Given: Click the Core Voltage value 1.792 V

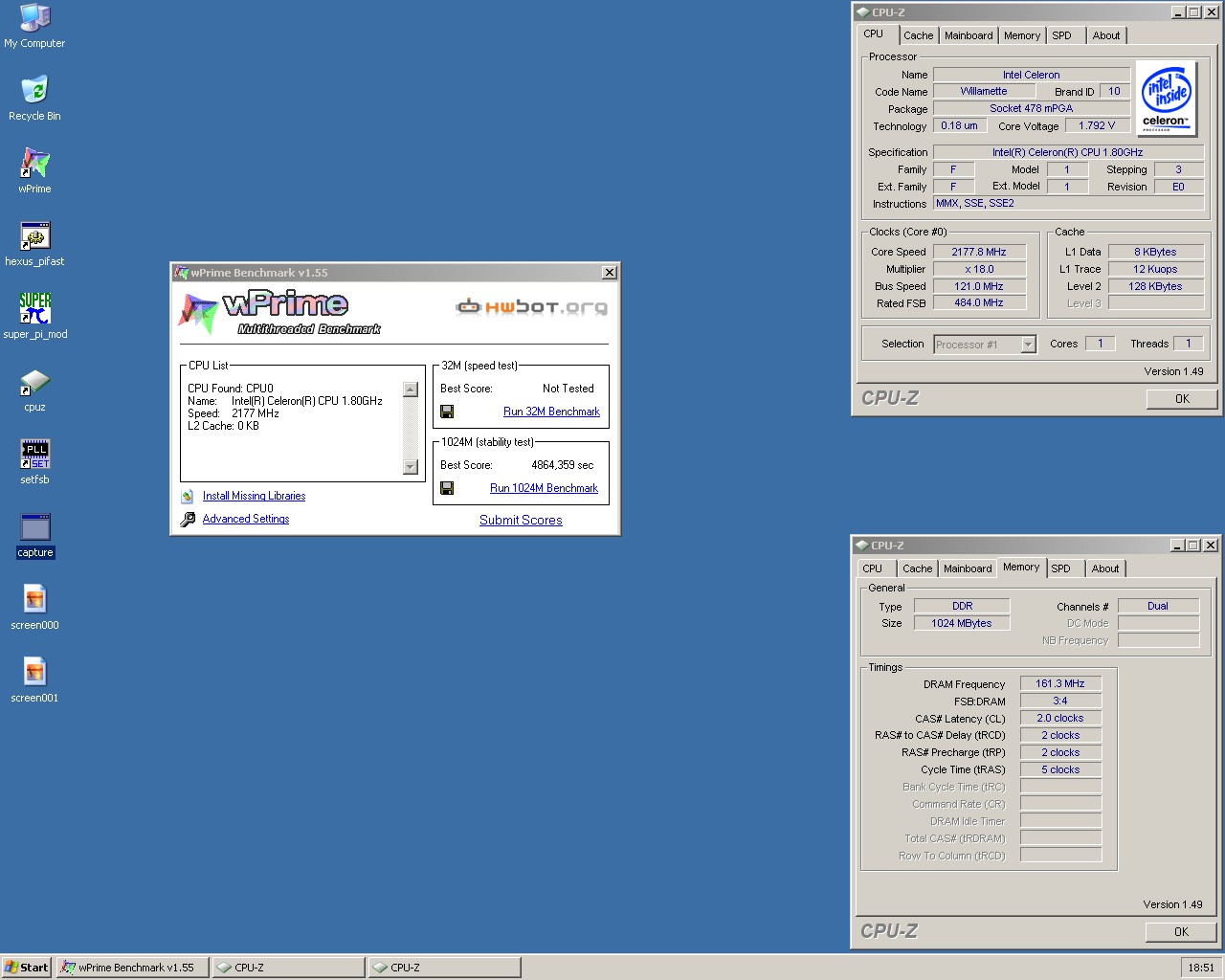Looking at the screenshot, I should pyautogui.click(x=1097, y=126).
